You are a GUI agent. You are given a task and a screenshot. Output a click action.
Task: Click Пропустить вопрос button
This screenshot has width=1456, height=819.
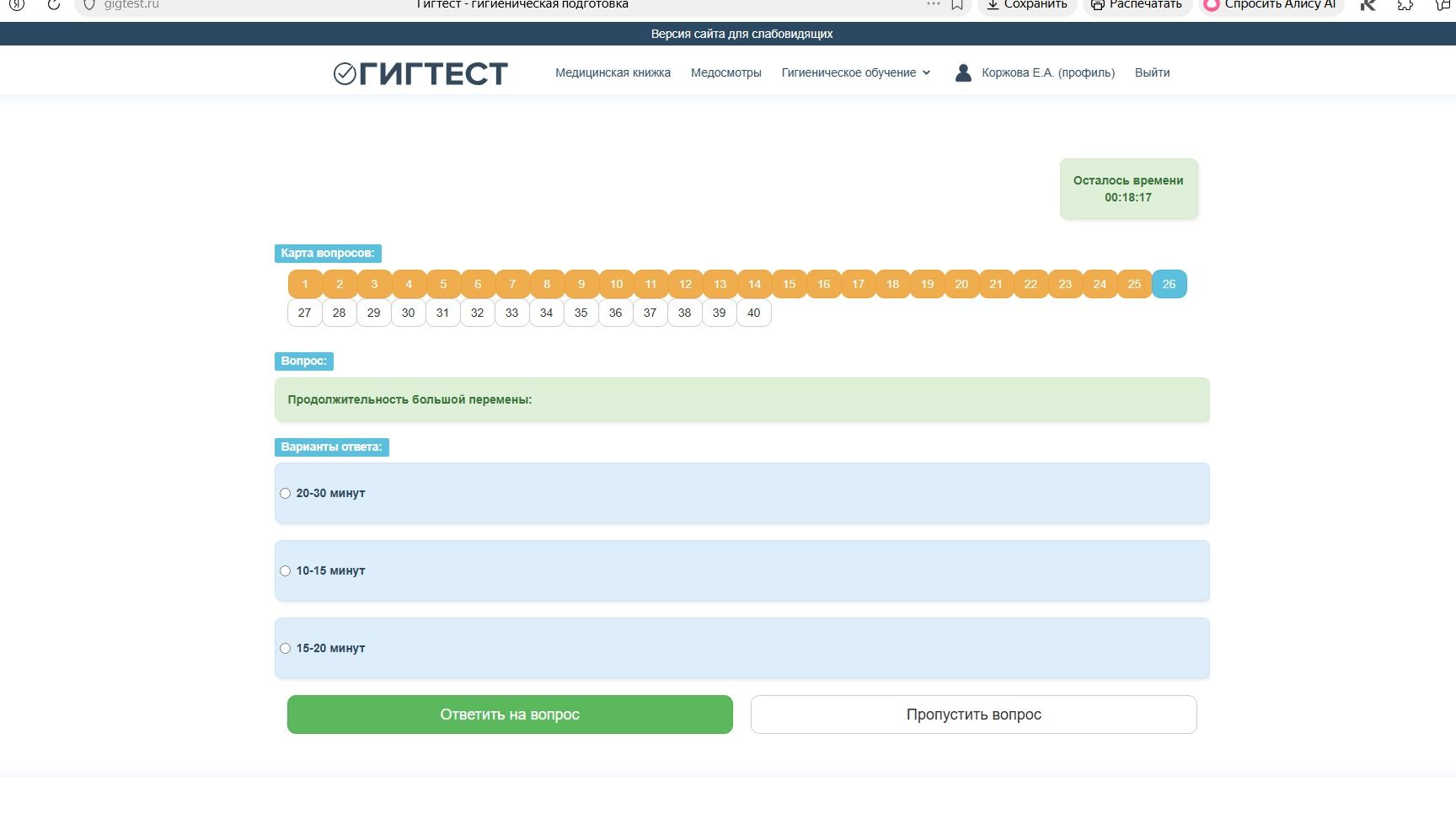click(973, 715)
